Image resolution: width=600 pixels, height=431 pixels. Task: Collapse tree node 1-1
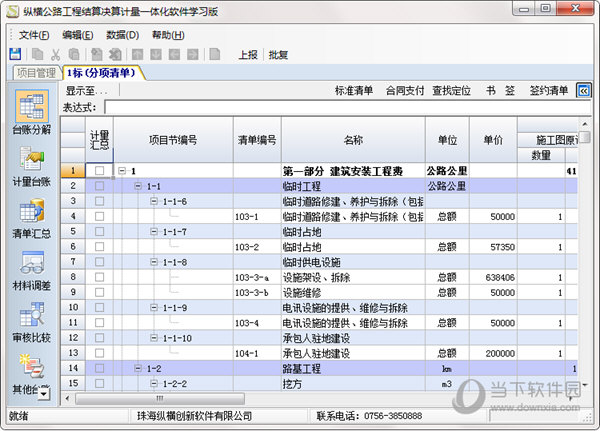[x=139, y=186]
